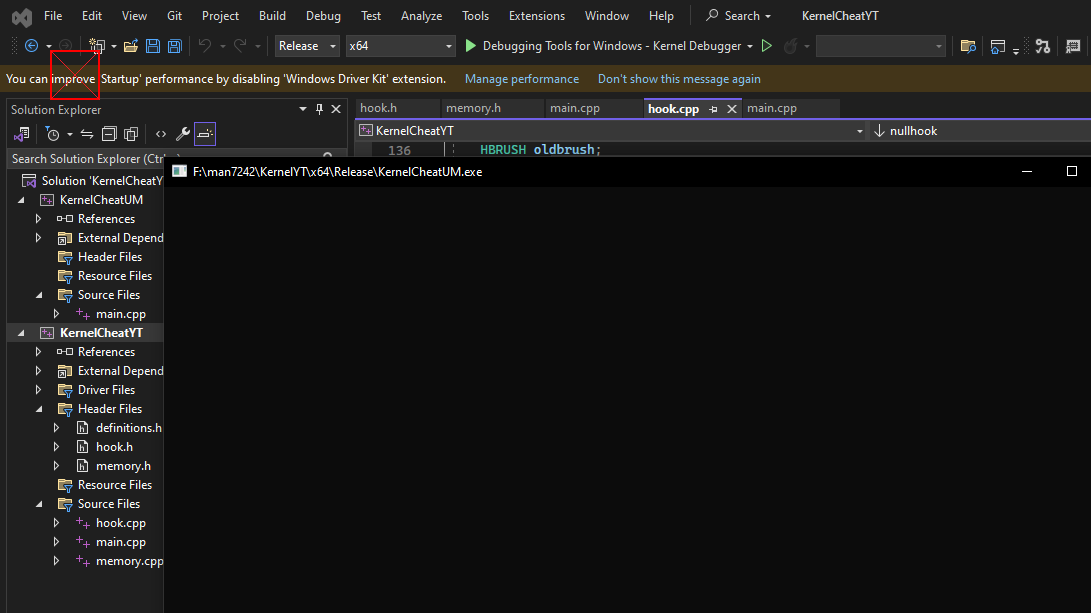Open the File menu
The width and height of the screenshot is (1091, 613).
[x=53, y=16]
